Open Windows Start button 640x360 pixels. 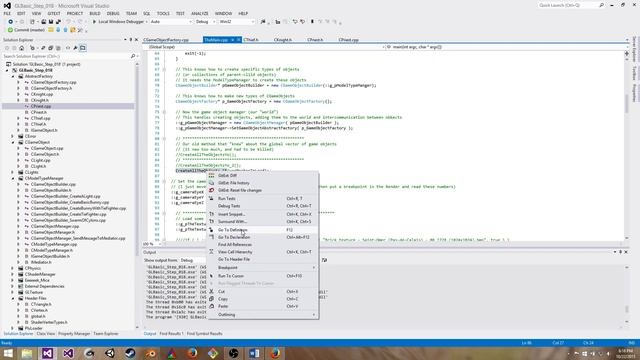coord(8,353)
